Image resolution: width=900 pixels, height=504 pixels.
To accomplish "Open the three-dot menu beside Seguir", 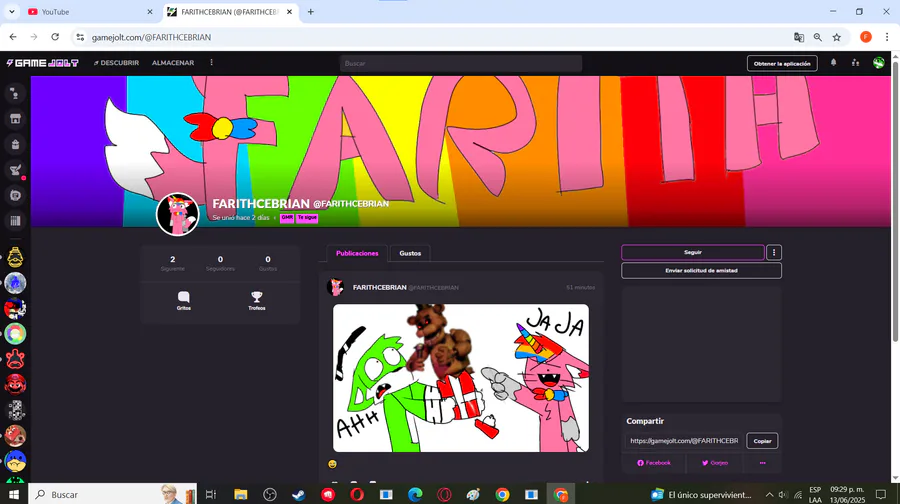I will [774, 253].
